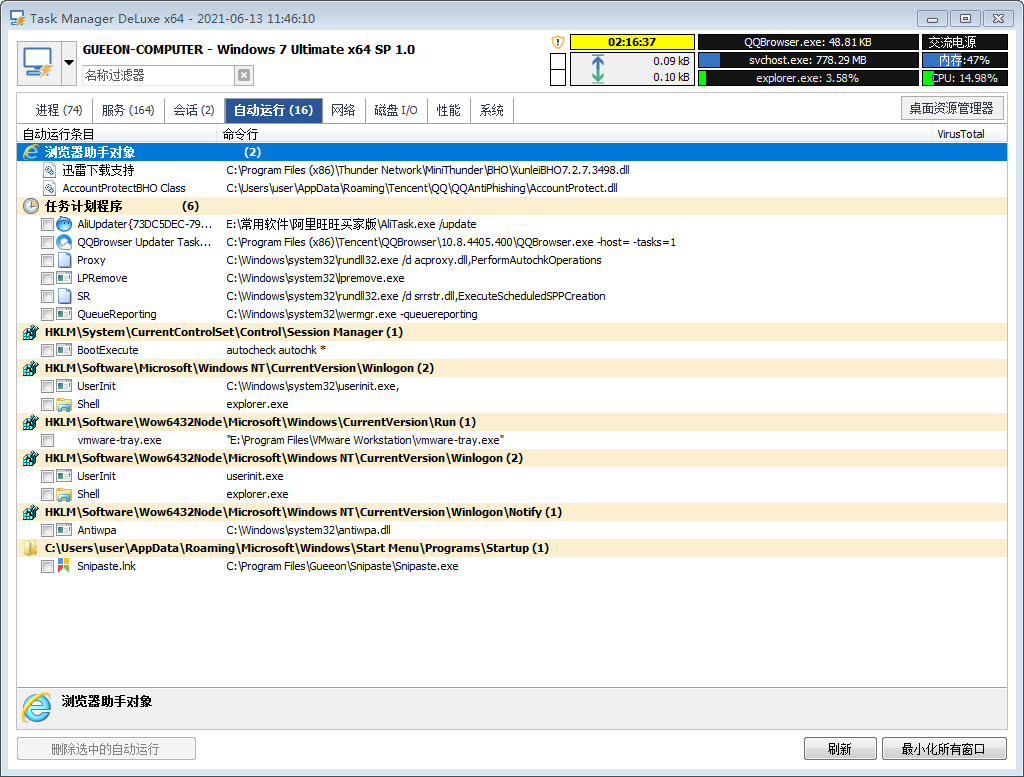Image resolution: width=1024 pixels, height=777 pixels.
Task: Click the Antiwpa entry icon
Action: (x=64, y=530)
